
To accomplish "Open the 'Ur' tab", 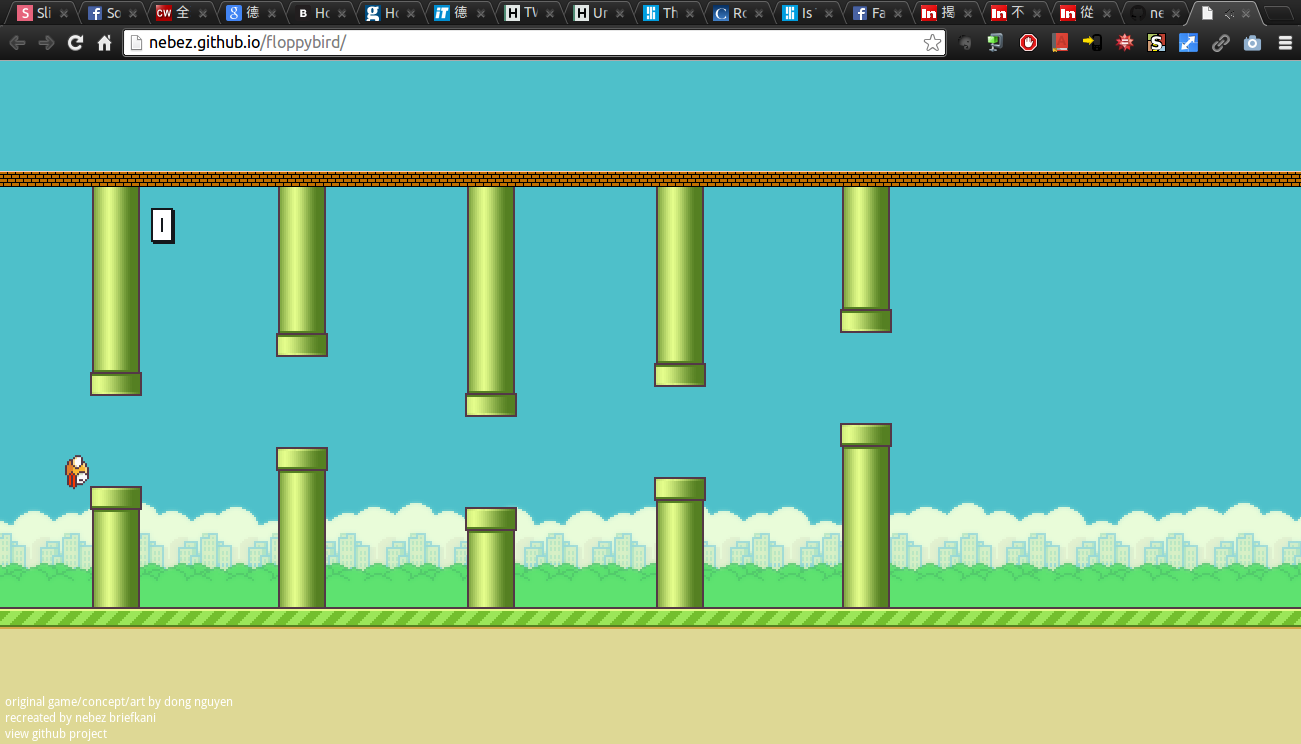I will pos(599,13).
